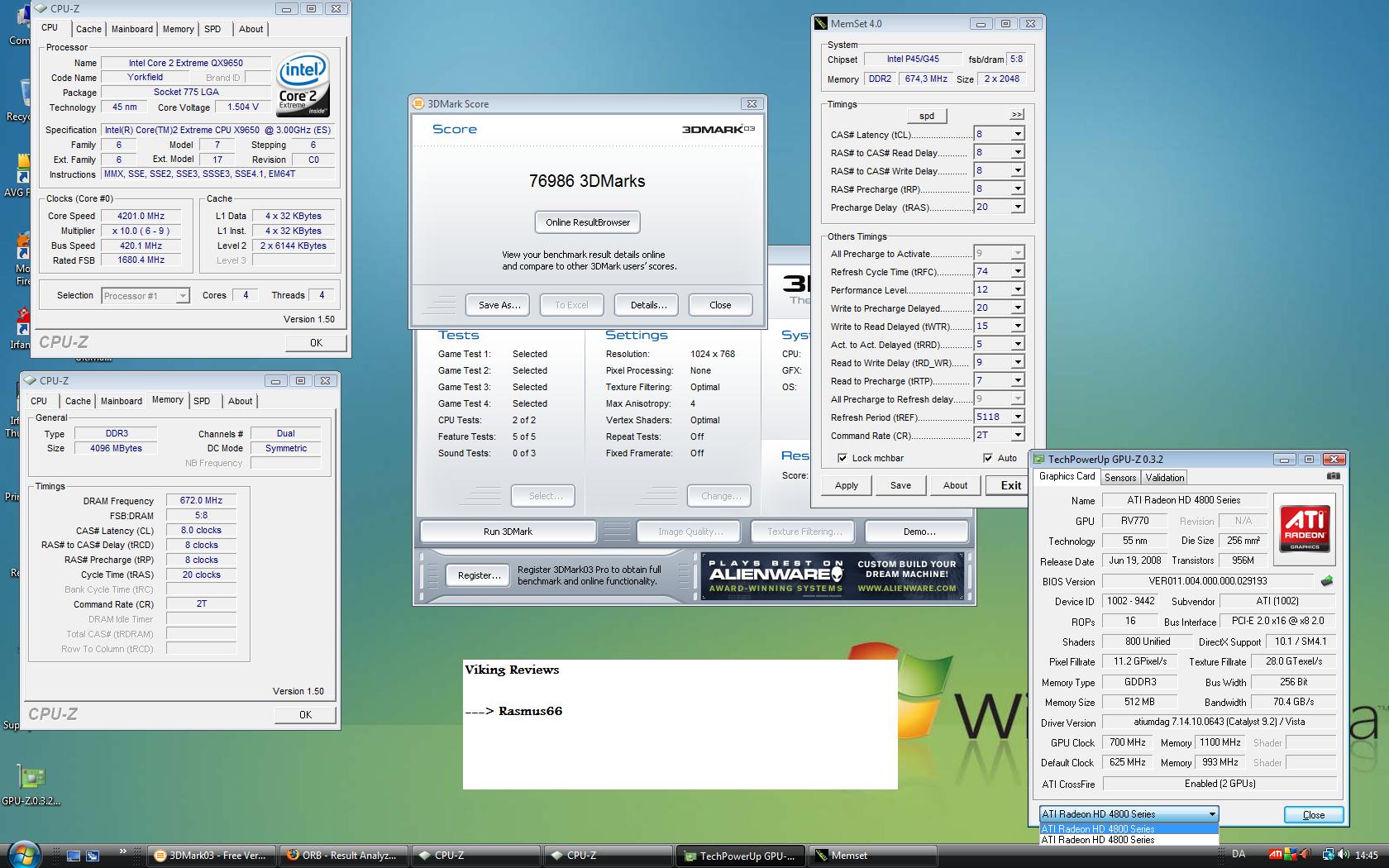Click OK in lower CPU-Z memory window

point(305,714)
